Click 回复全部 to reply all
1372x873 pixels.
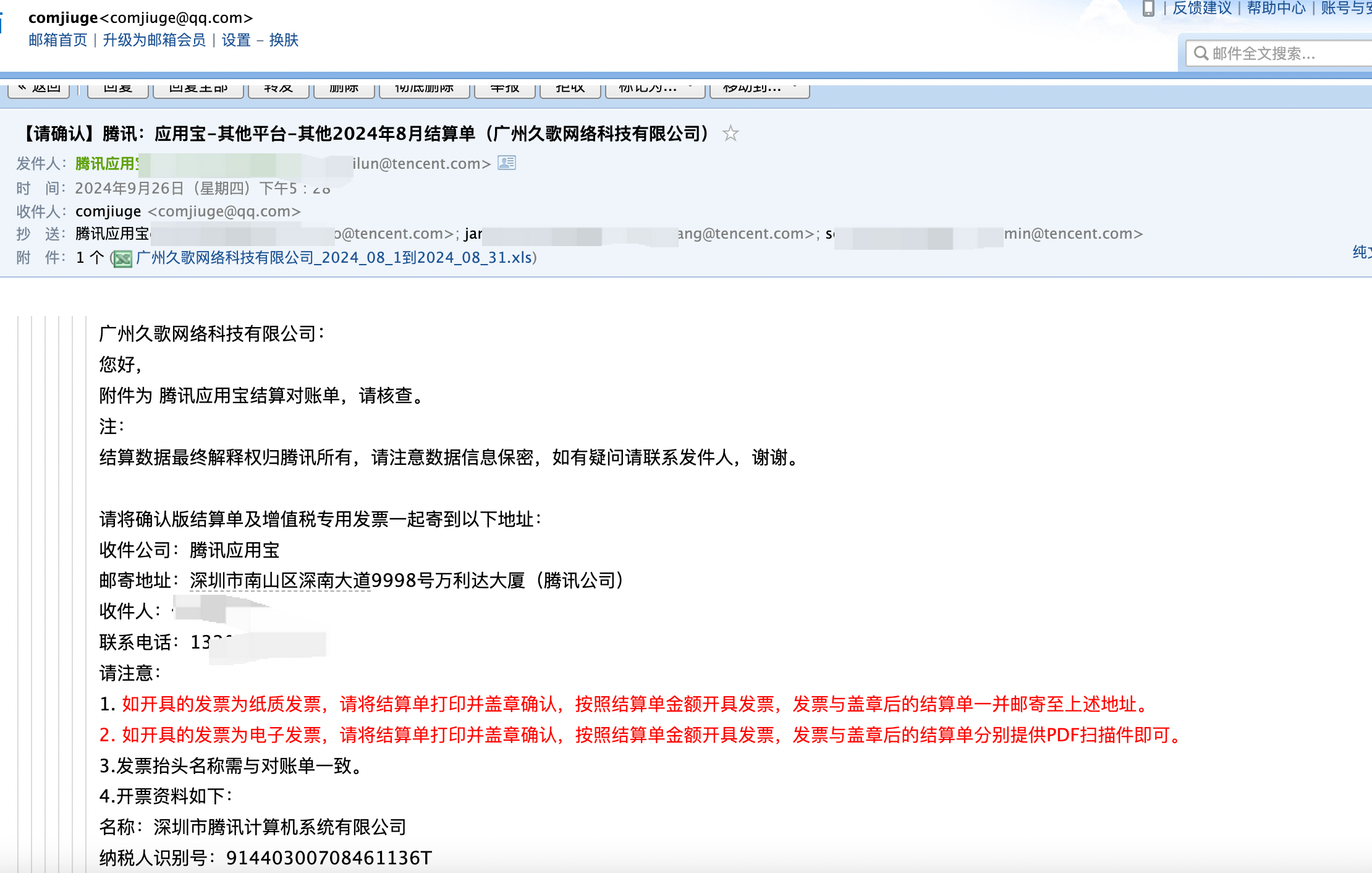198,89
